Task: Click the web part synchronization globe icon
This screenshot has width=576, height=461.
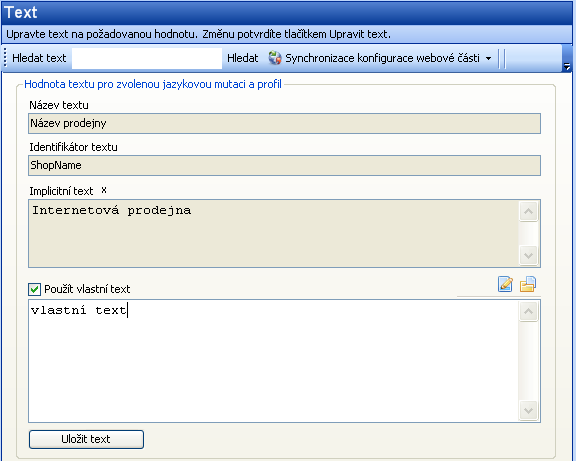Action: (x=275, y=58)
